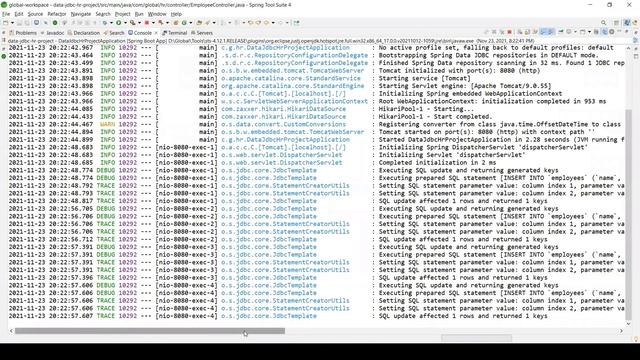640x360 pixels.
Task: Click the Open Console icon
Action: point(582,32)
